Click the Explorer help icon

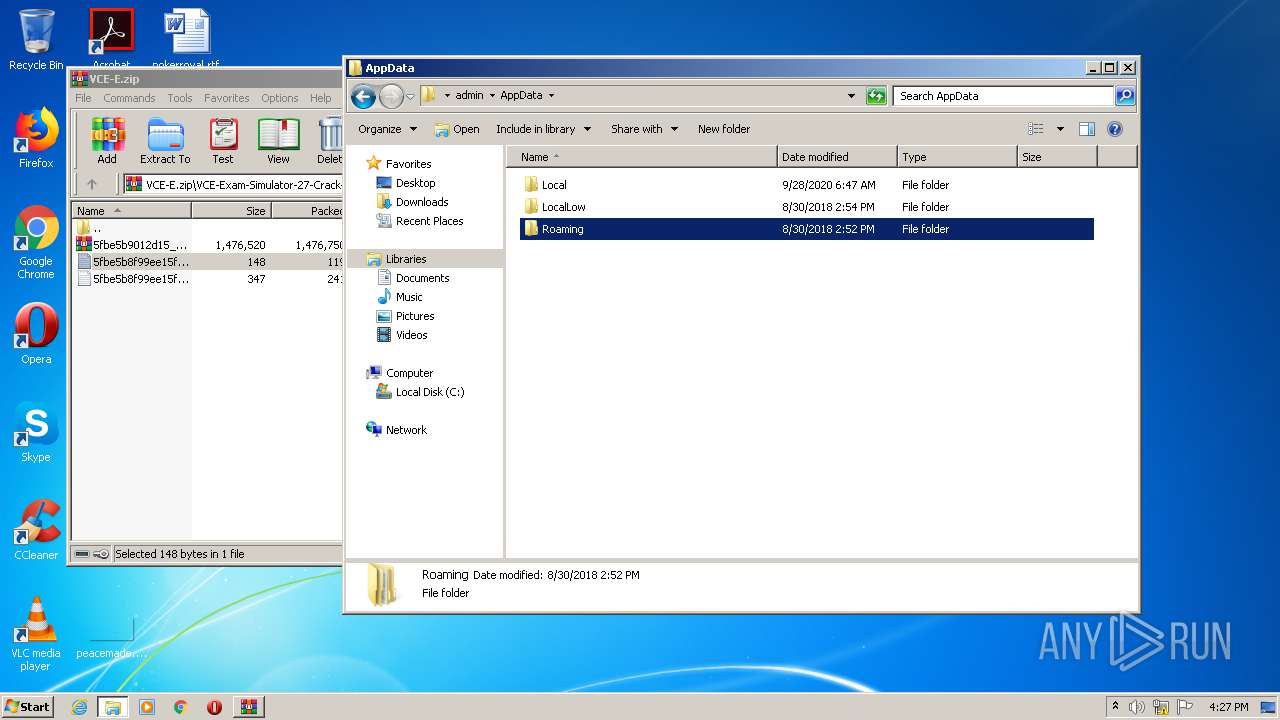[1115, 129]
